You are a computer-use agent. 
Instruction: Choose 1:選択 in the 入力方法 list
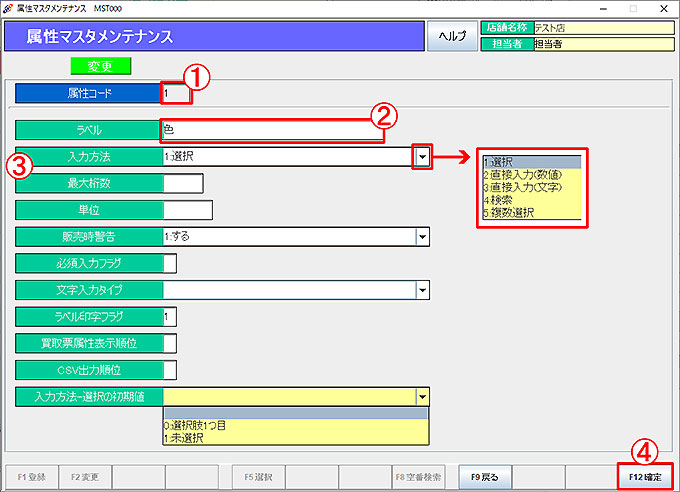(532, 162)
